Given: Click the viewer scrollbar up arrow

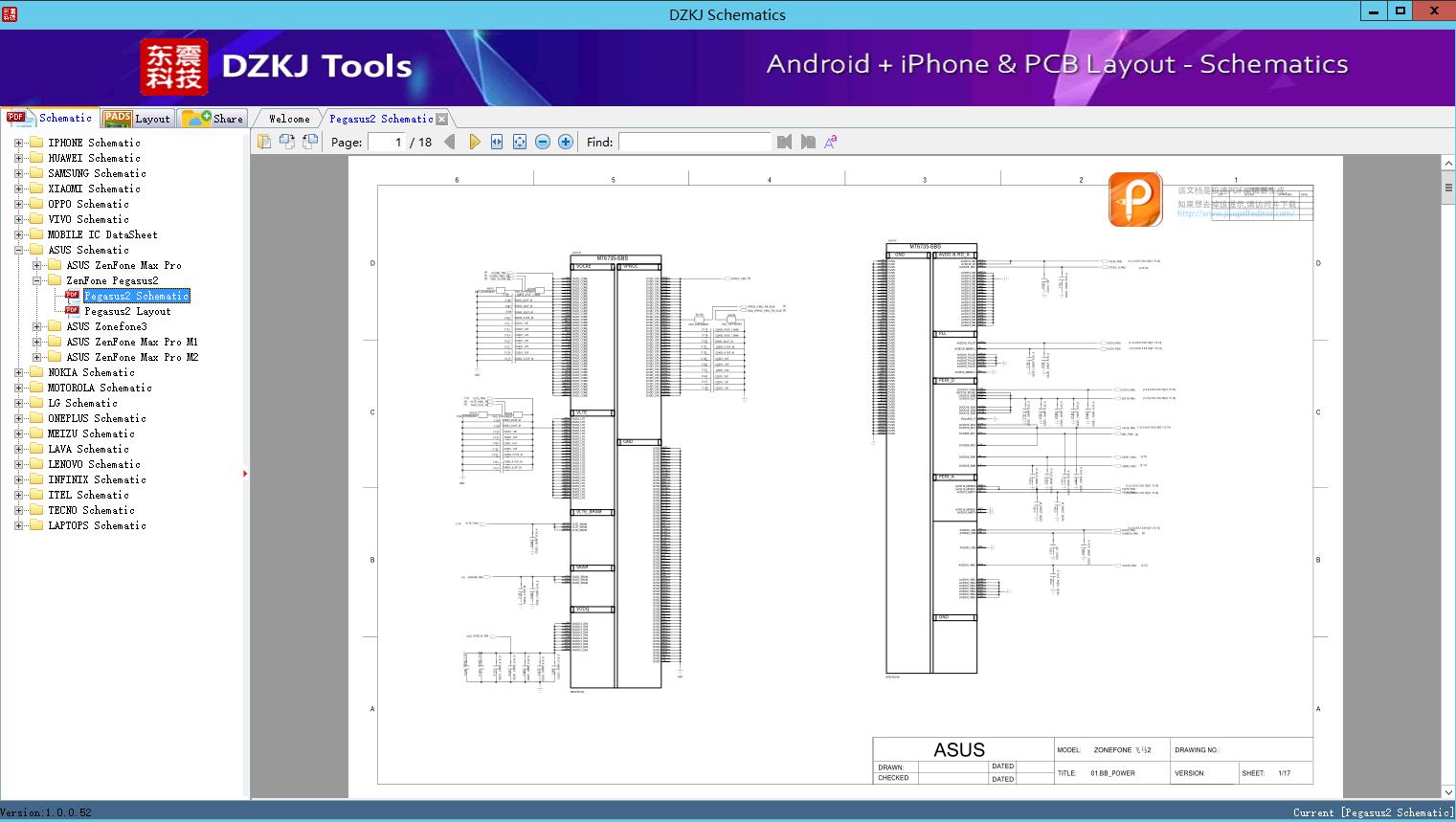Looking at the screenshot, I should [x=1447, y=165].
